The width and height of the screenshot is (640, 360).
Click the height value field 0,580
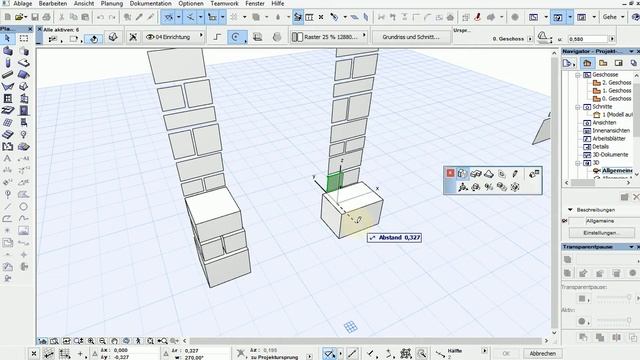pos(588,39)
